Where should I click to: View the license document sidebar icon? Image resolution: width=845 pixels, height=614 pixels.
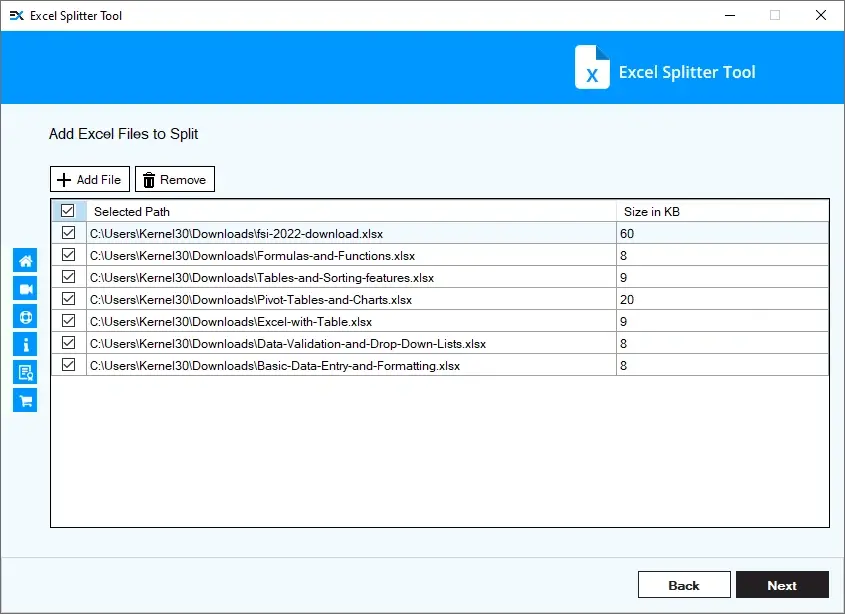click(24, 372)
